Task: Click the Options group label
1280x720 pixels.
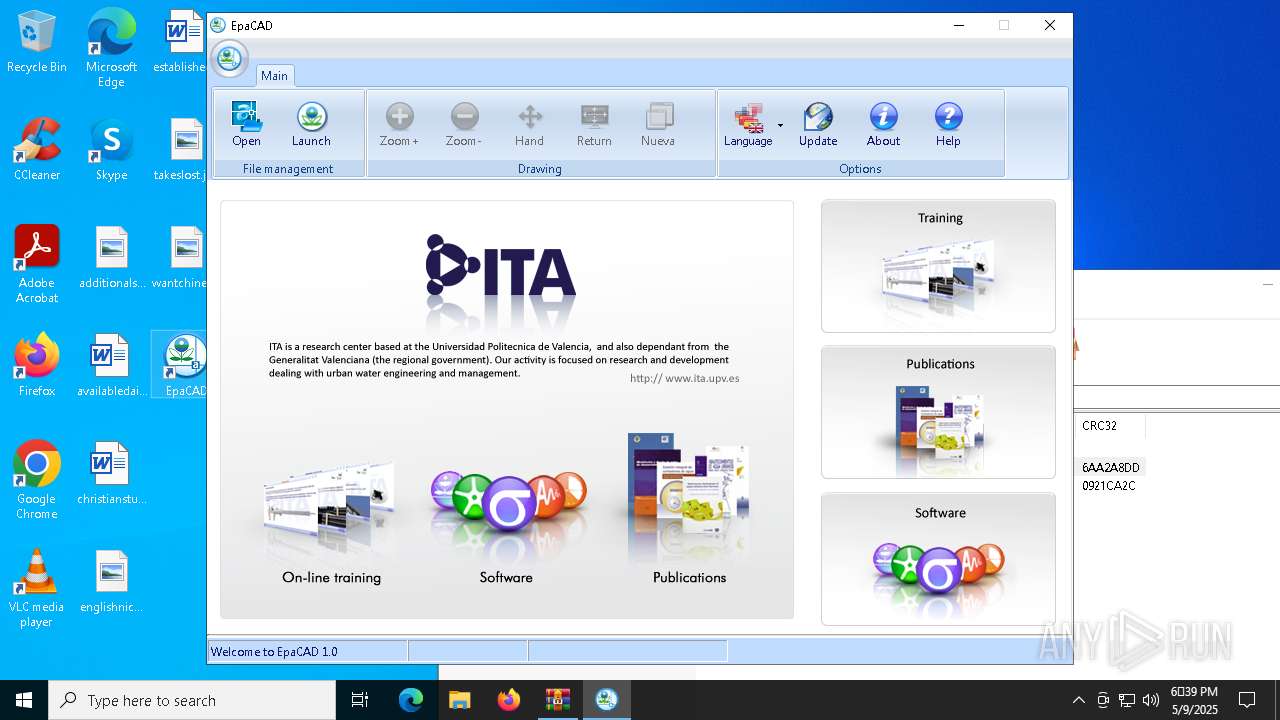Action: point(860,169)
